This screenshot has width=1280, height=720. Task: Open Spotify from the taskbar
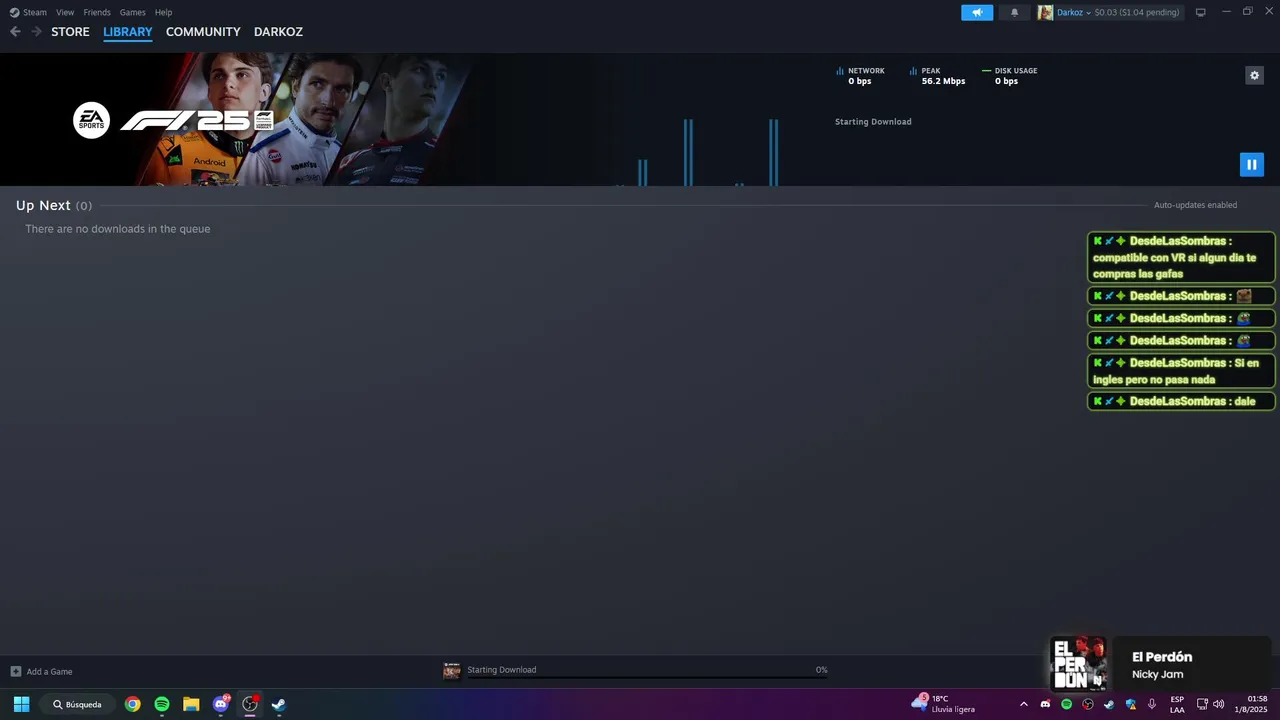point(162,704)
